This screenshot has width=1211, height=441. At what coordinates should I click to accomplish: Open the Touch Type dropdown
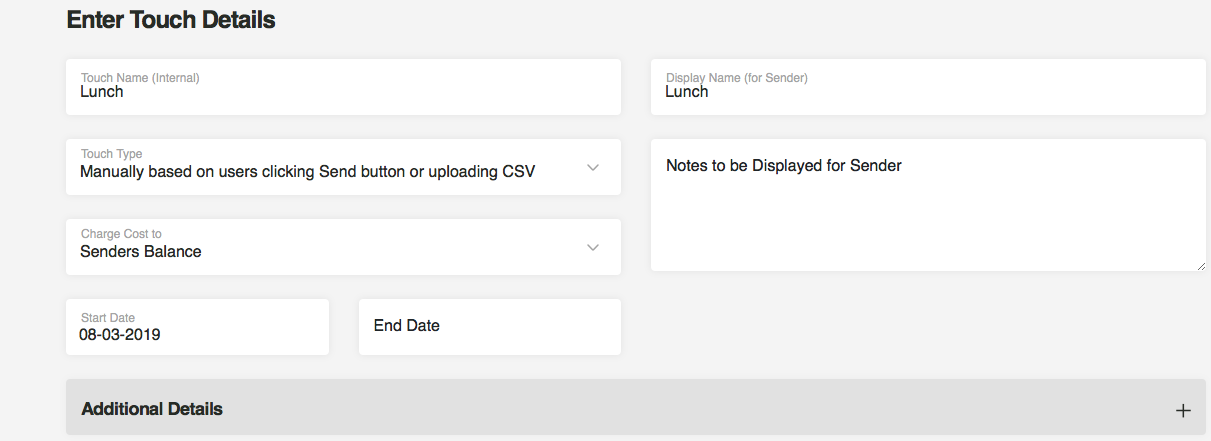point(343,167)
